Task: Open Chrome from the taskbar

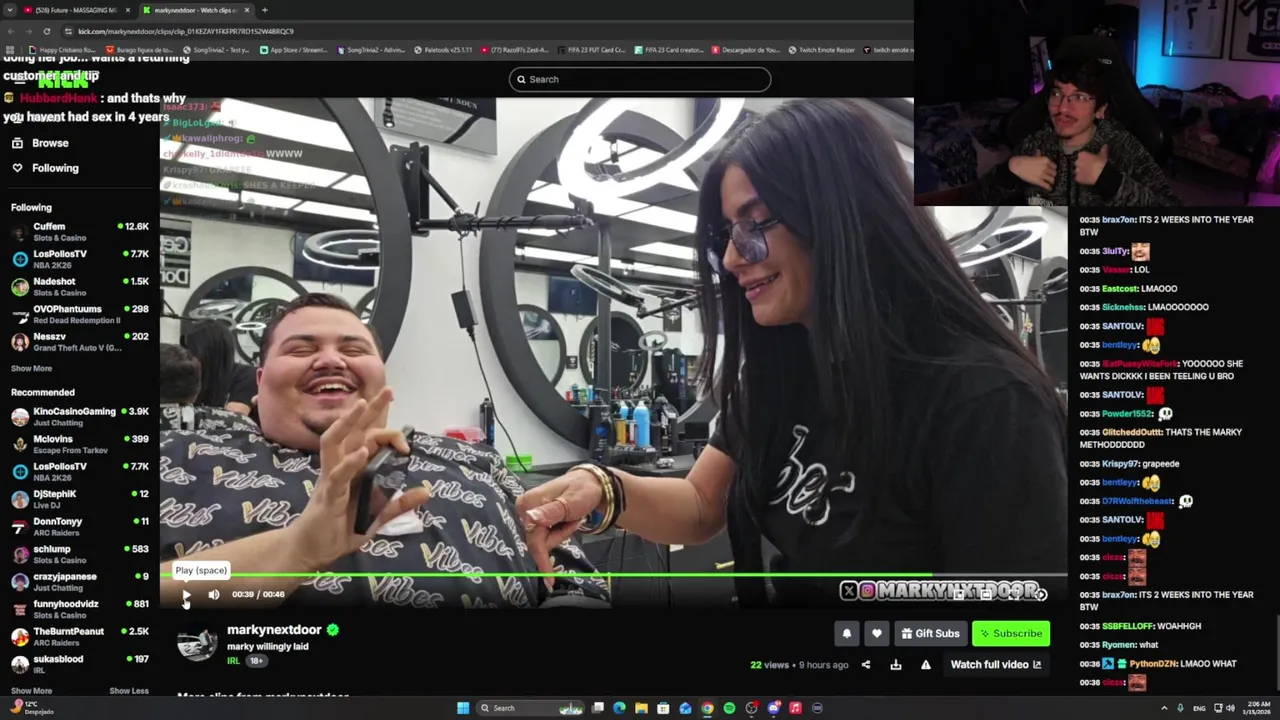Action: [x=707, y=708]
